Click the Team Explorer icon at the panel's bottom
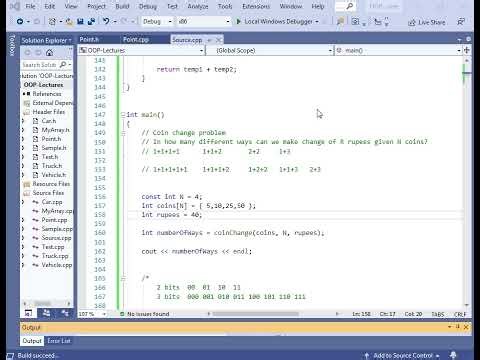 point(46,313)
